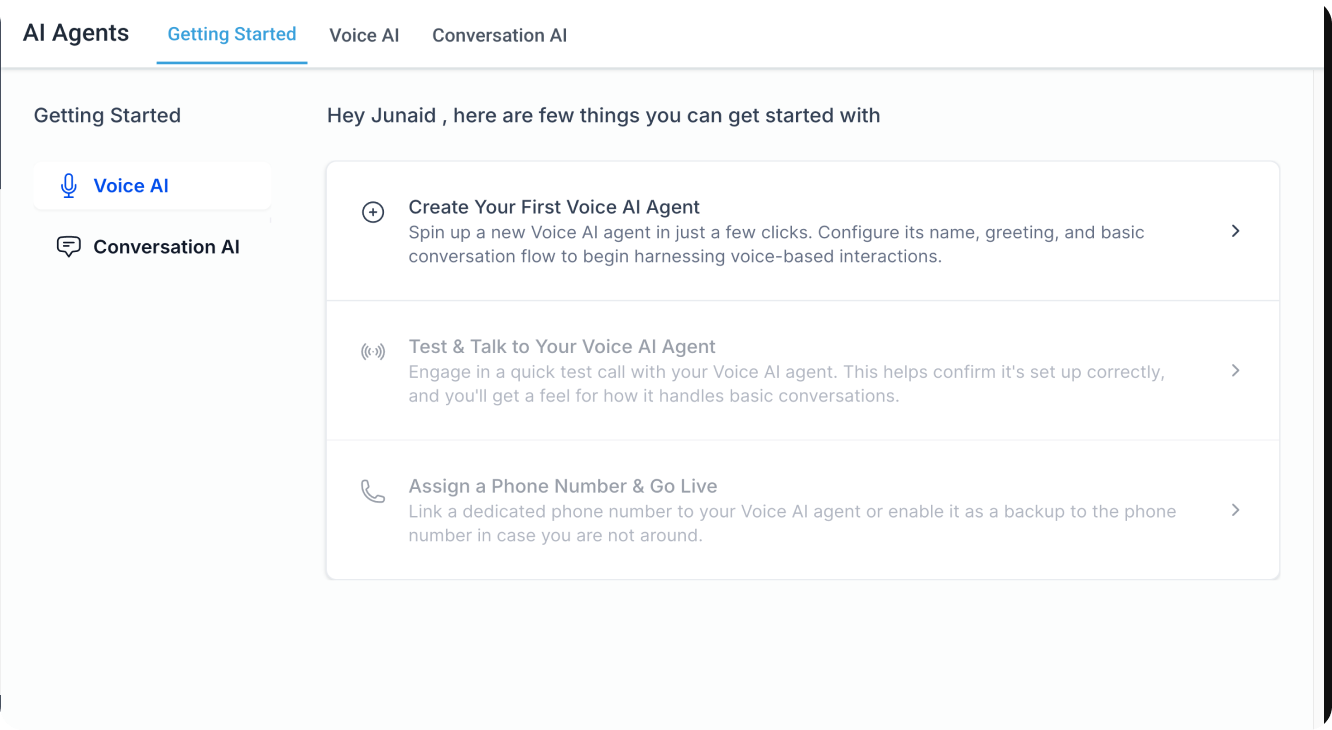Click the AI Agents page title
This screenshot has height=730, width=1332.
(x=76, y=33)
